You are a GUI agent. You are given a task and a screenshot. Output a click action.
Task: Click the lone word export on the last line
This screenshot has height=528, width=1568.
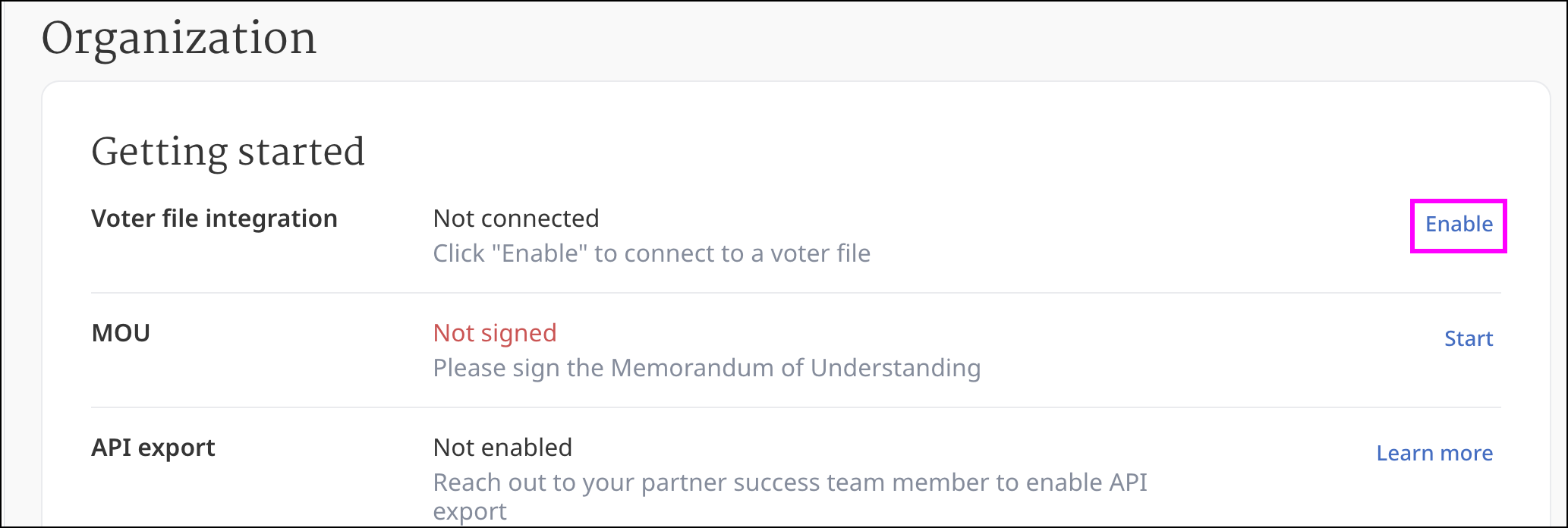point(470,512)
